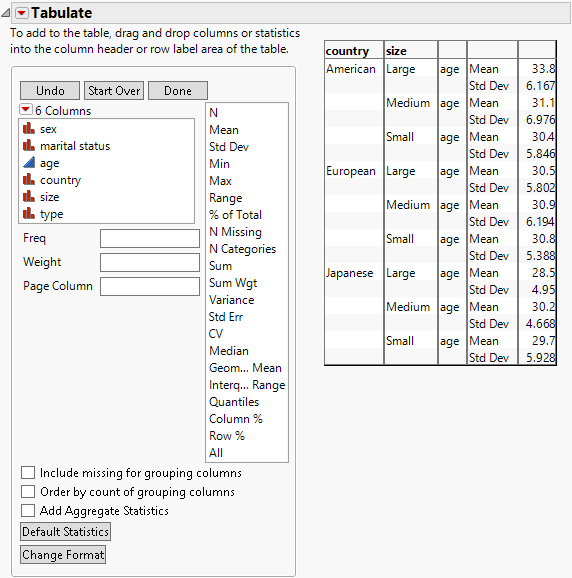
Task: Click the Change Format button
Action: pos(63,554)
